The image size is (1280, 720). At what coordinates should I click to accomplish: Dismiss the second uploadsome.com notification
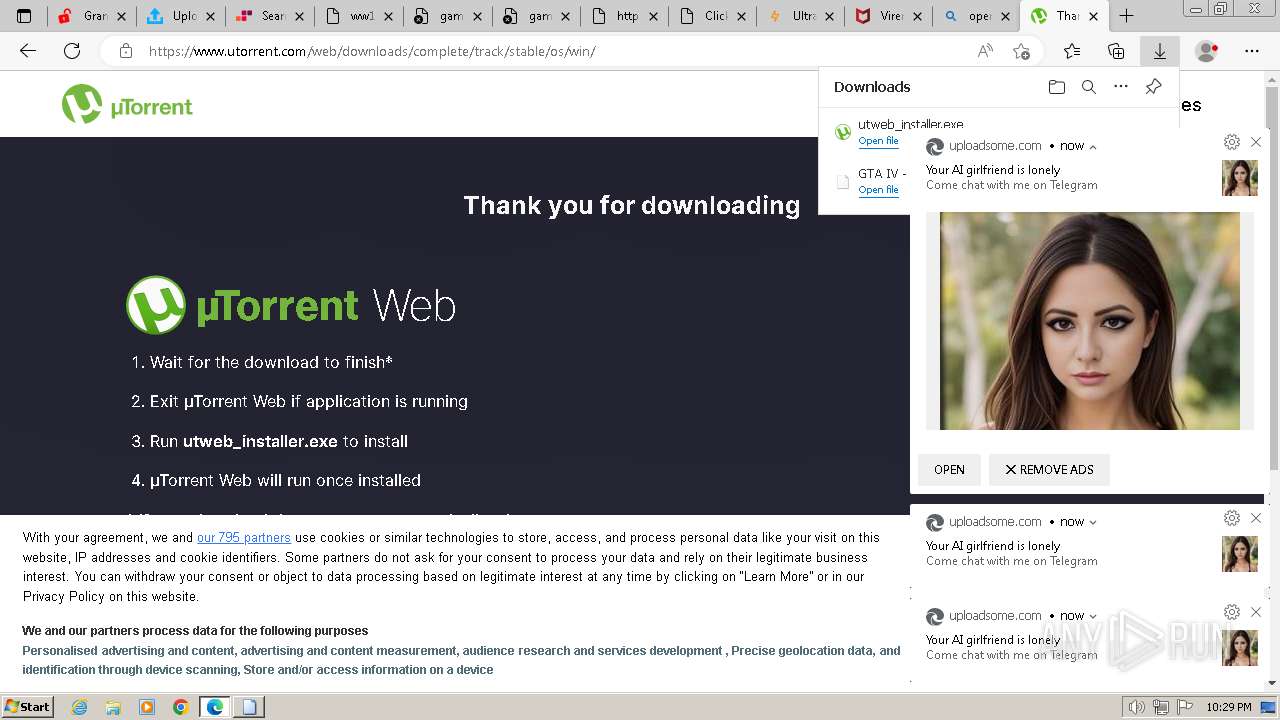tap(1256, 518)
